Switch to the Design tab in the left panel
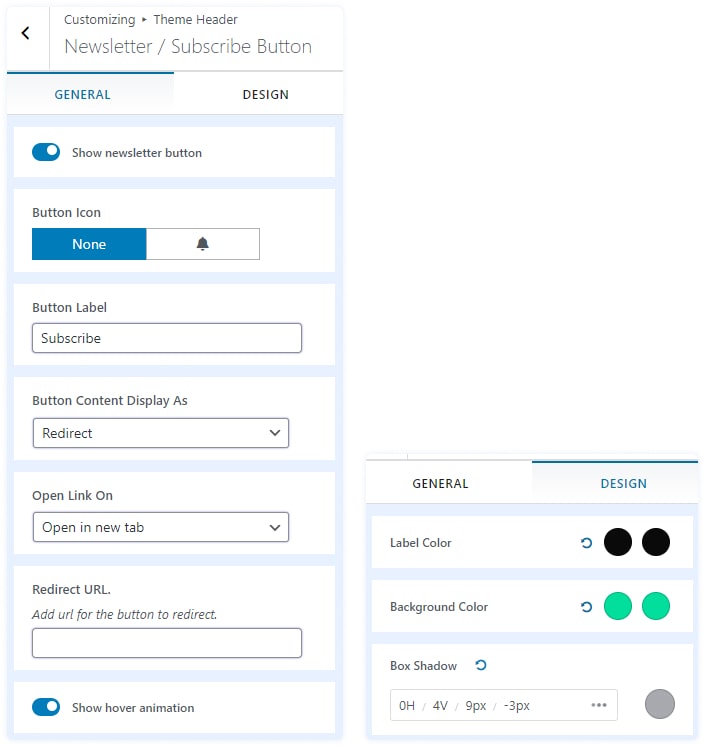The height and width of the screenshot is (747, 705). coord(265,95)
